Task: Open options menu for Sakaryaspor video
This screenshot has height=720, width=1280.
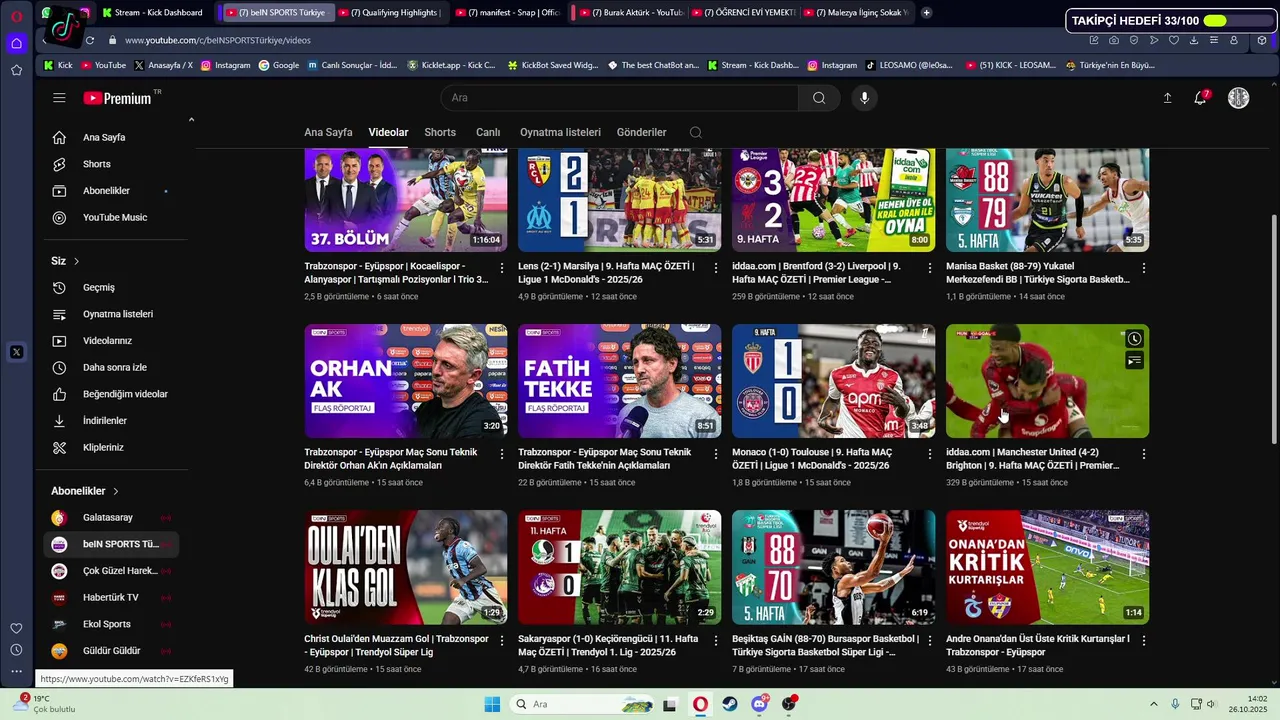Action: (x=716, y=640)
